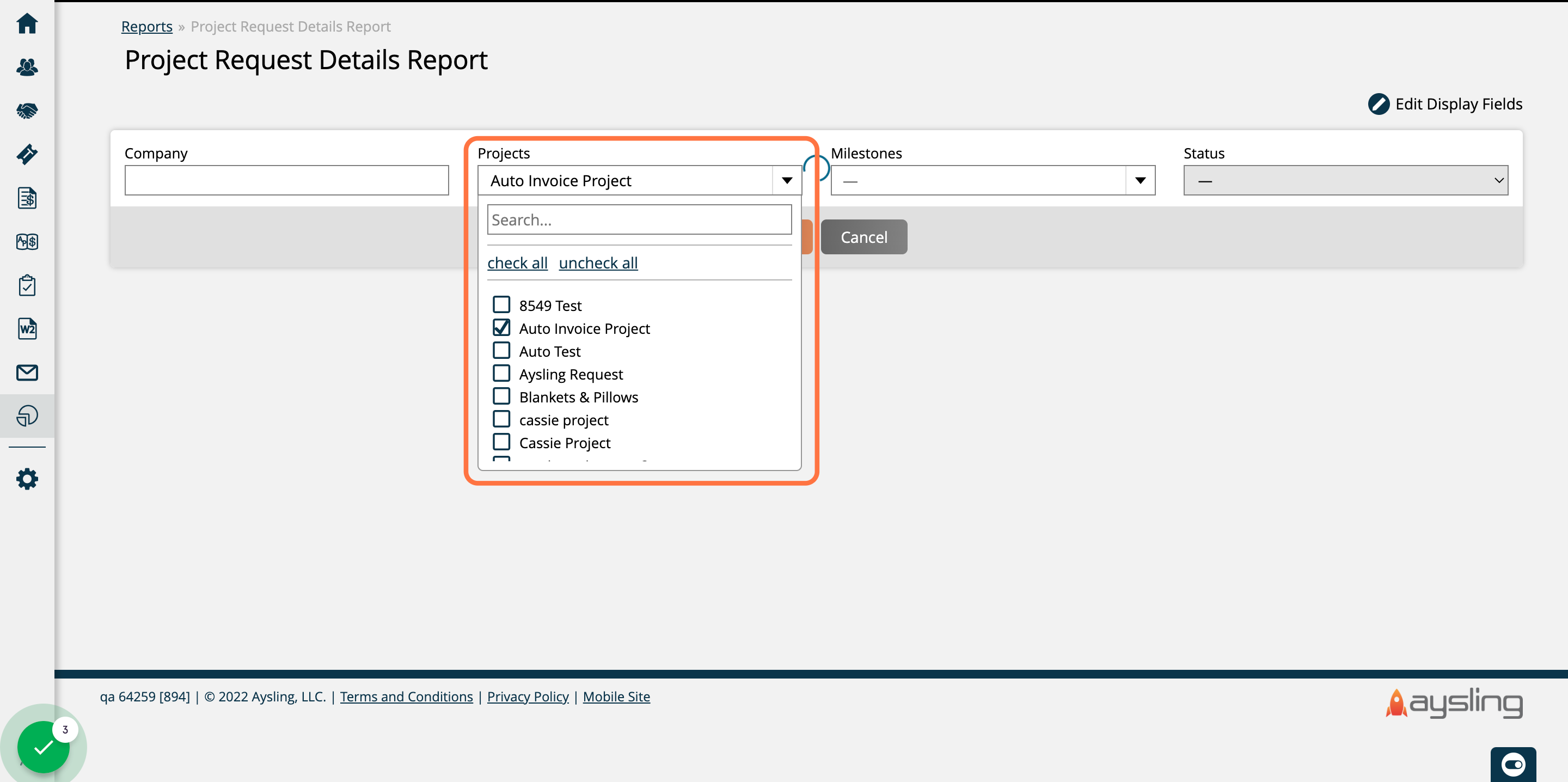Open the green checkmark tasks badge
The width and height of the screenshot is (1568, 782).
click(x=43, y=747)
